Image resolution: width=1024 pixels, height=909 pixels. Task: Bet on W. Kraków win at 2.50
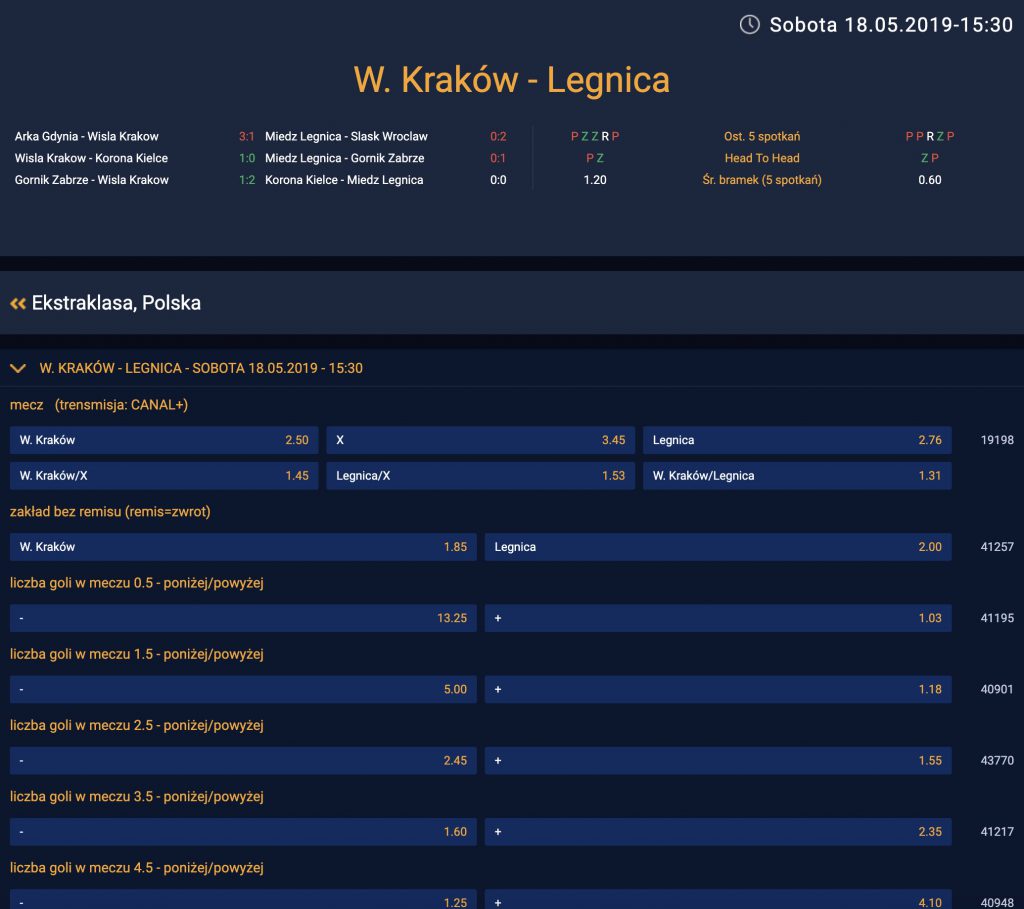pos(164,440)
